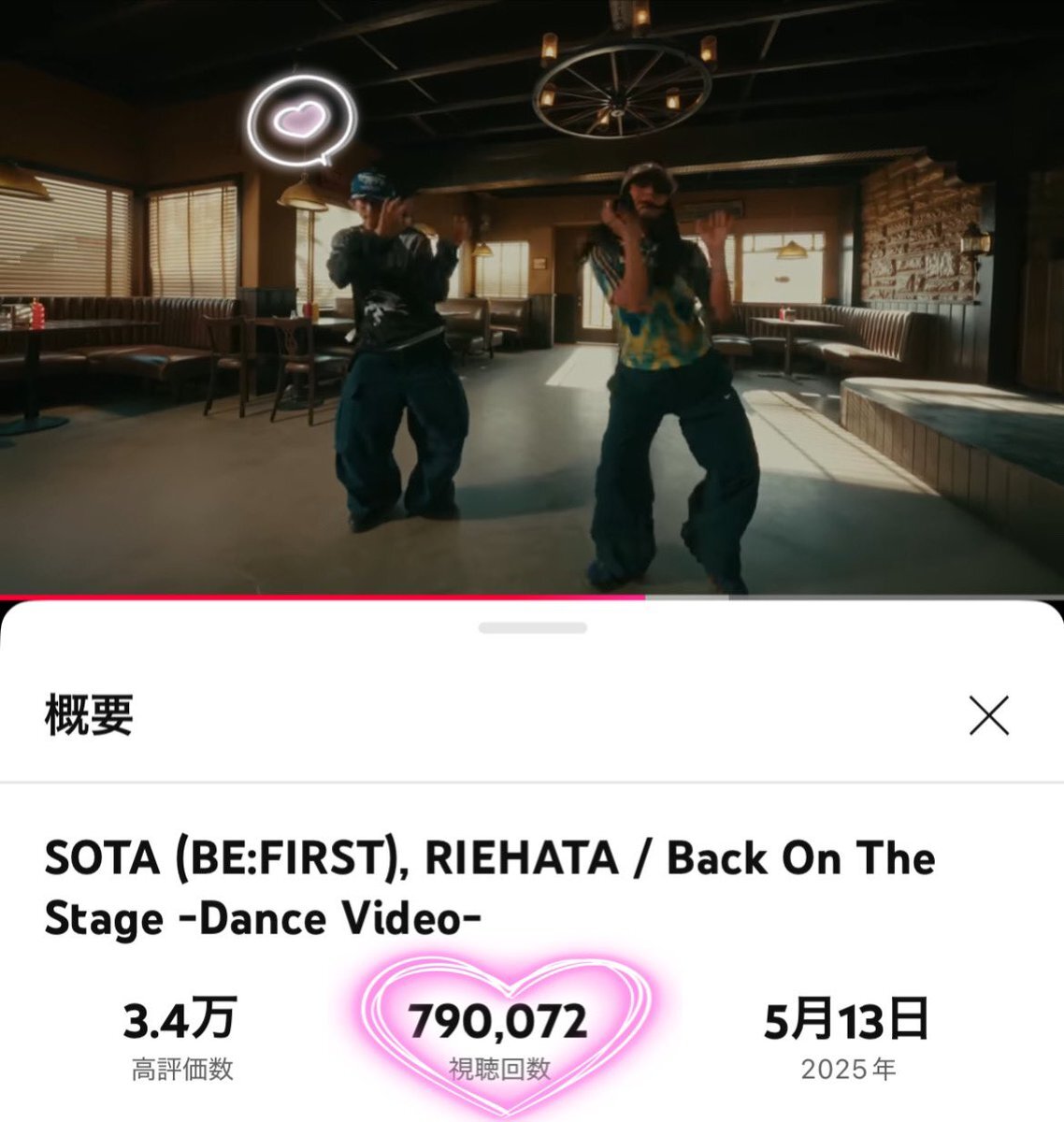This screenshot has width=1064, height=1122.
Task: Tap the 5月13日 upload date
Action: coord(846,1020)
